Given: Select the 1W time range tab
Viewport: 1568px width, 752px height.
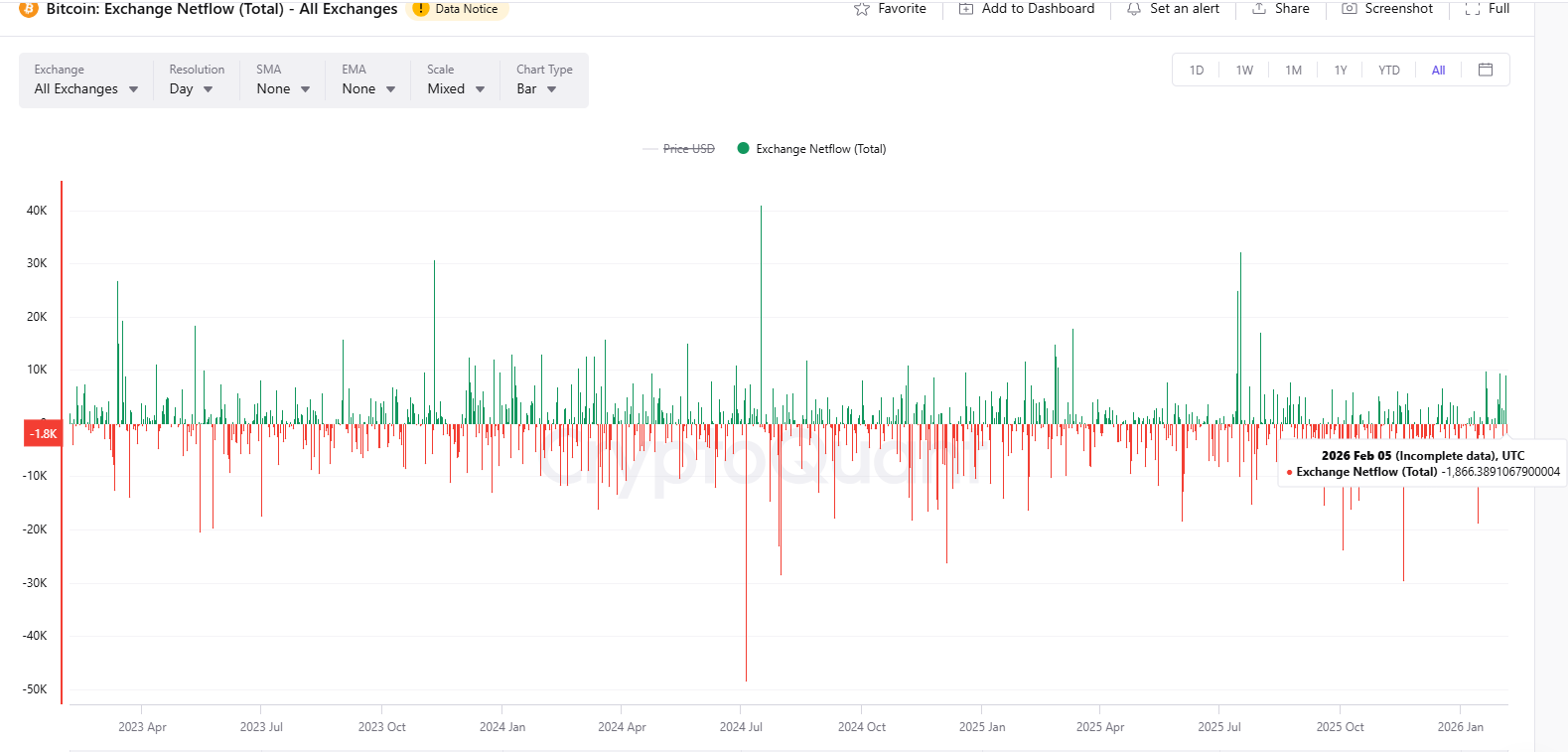Looking at the screenshot, I should (1244, 71).
